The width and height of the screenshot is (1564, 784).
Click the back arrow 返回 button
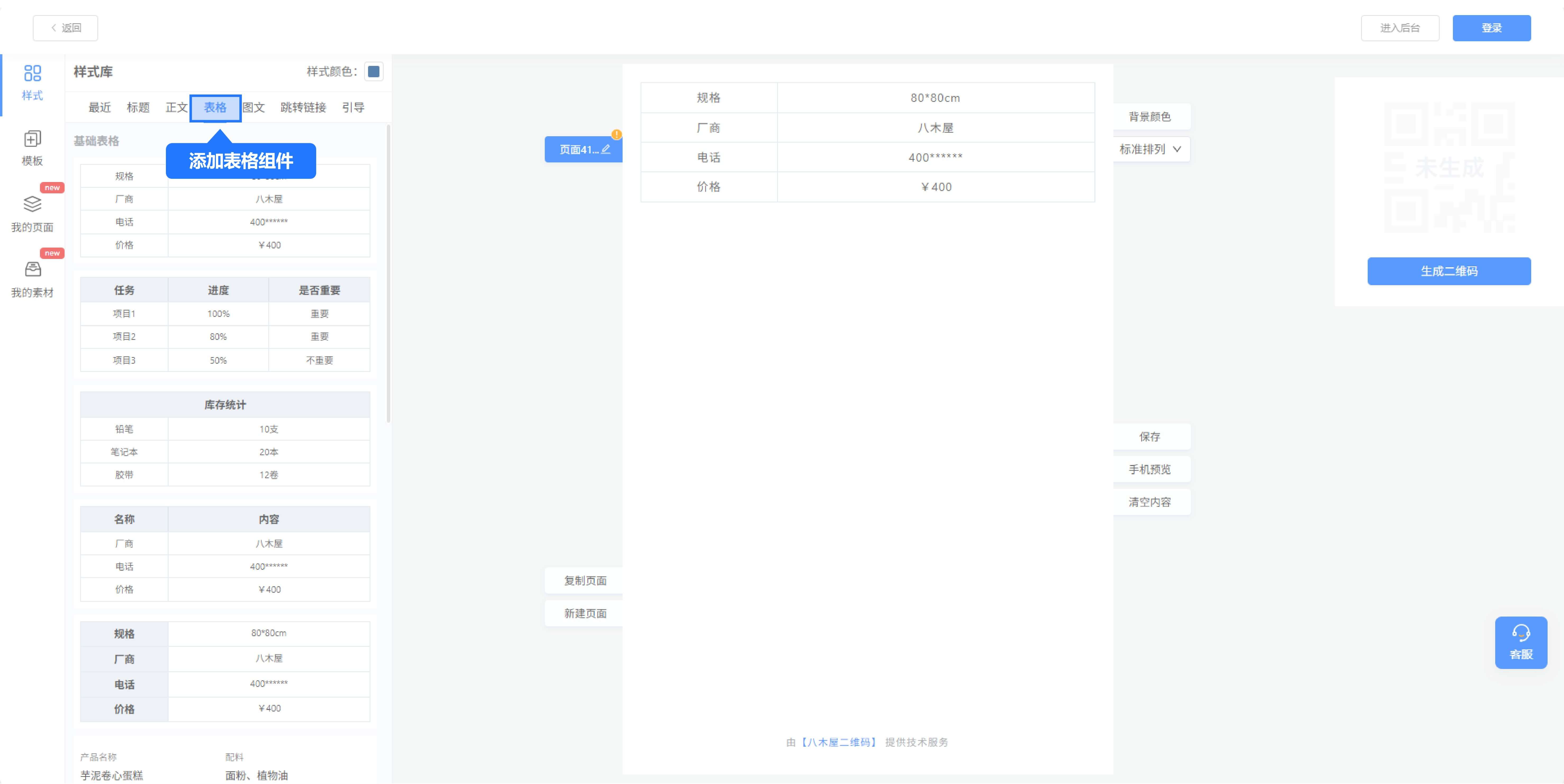pos(66,28)
